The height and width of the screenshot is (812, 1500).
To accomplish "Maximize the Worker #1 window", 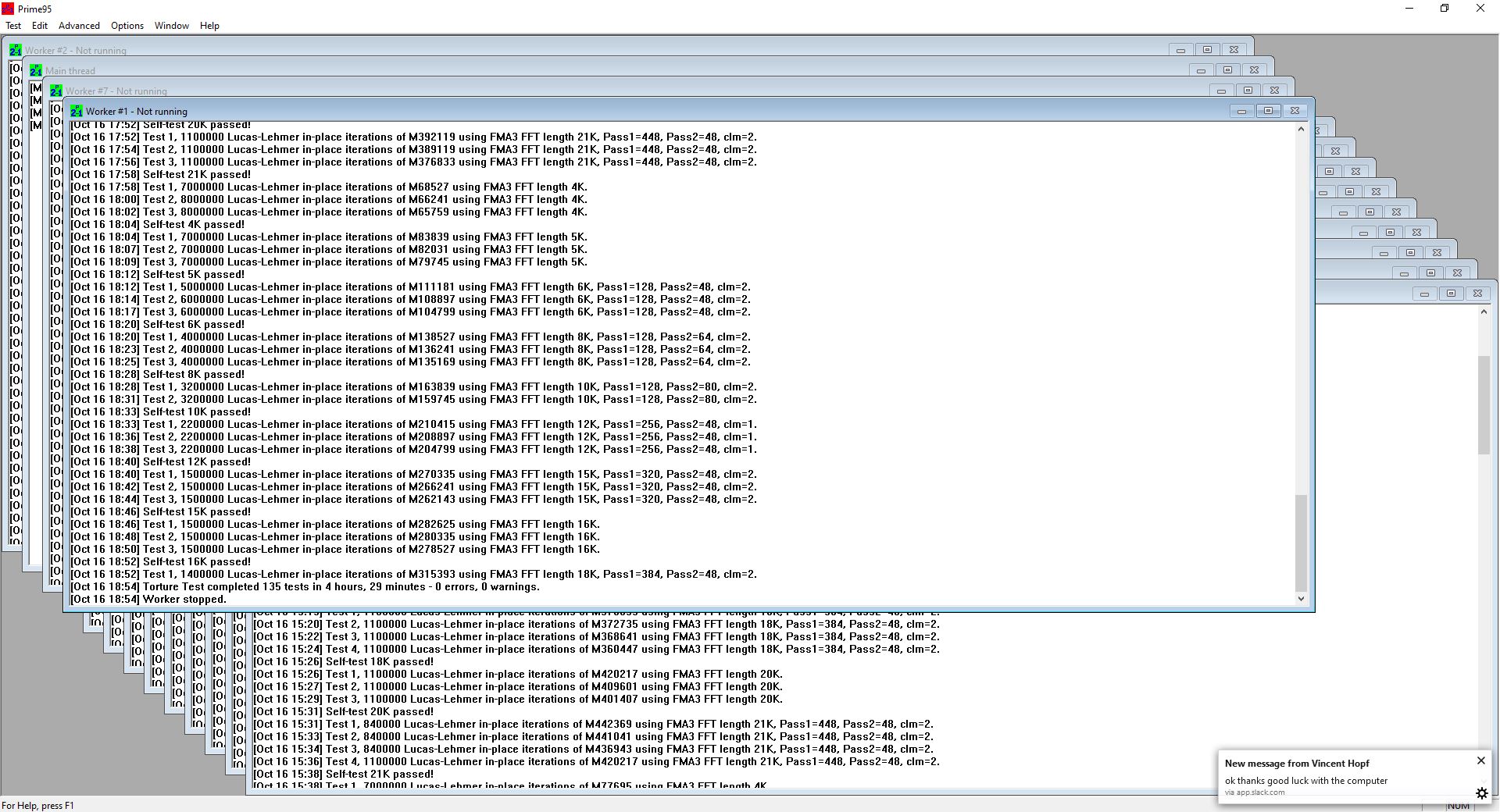I will click(1268, 111).
